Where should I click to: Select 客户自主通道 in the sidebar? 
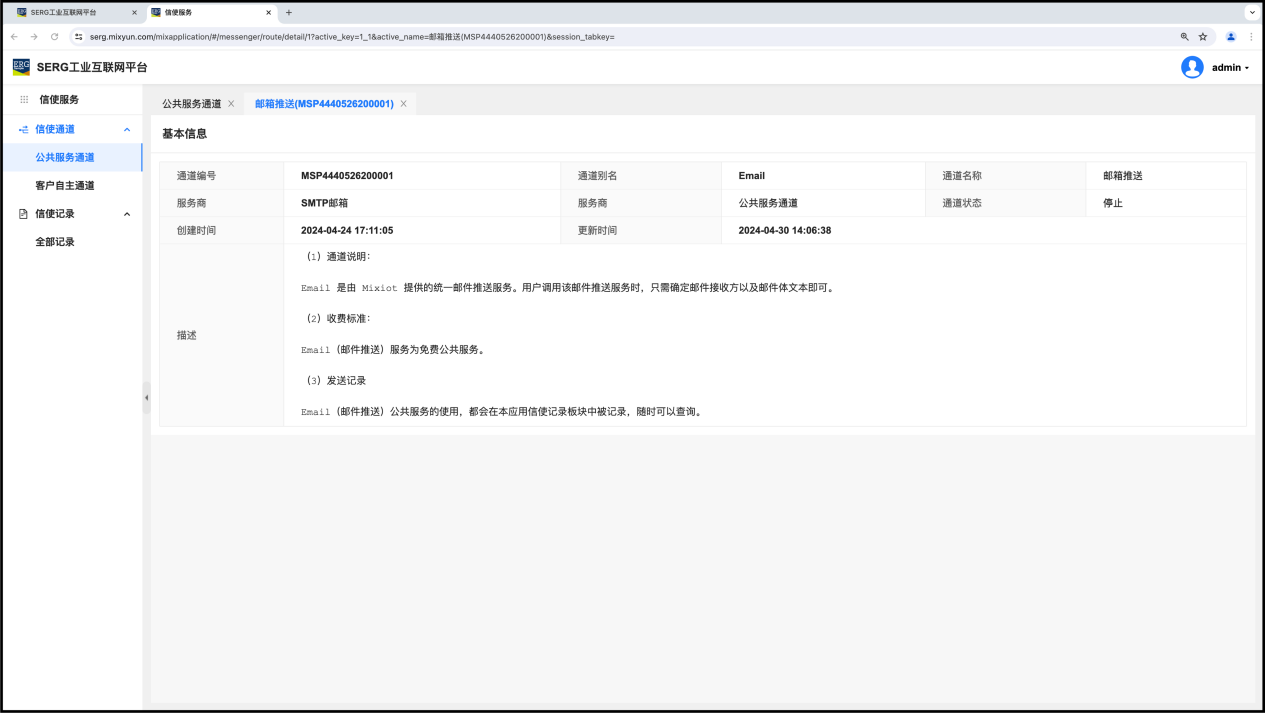(x=65, y=186)
